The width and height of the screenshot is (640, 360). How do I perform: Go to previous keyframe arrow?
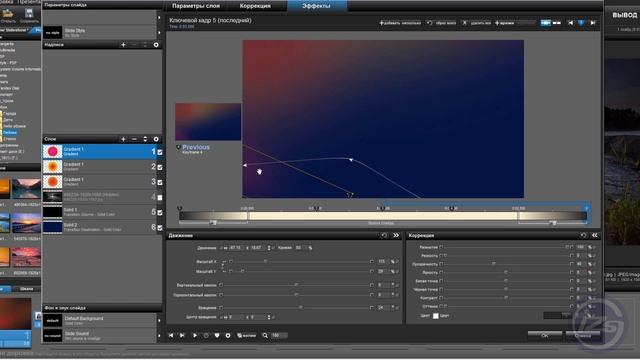(x=571, y=23)
